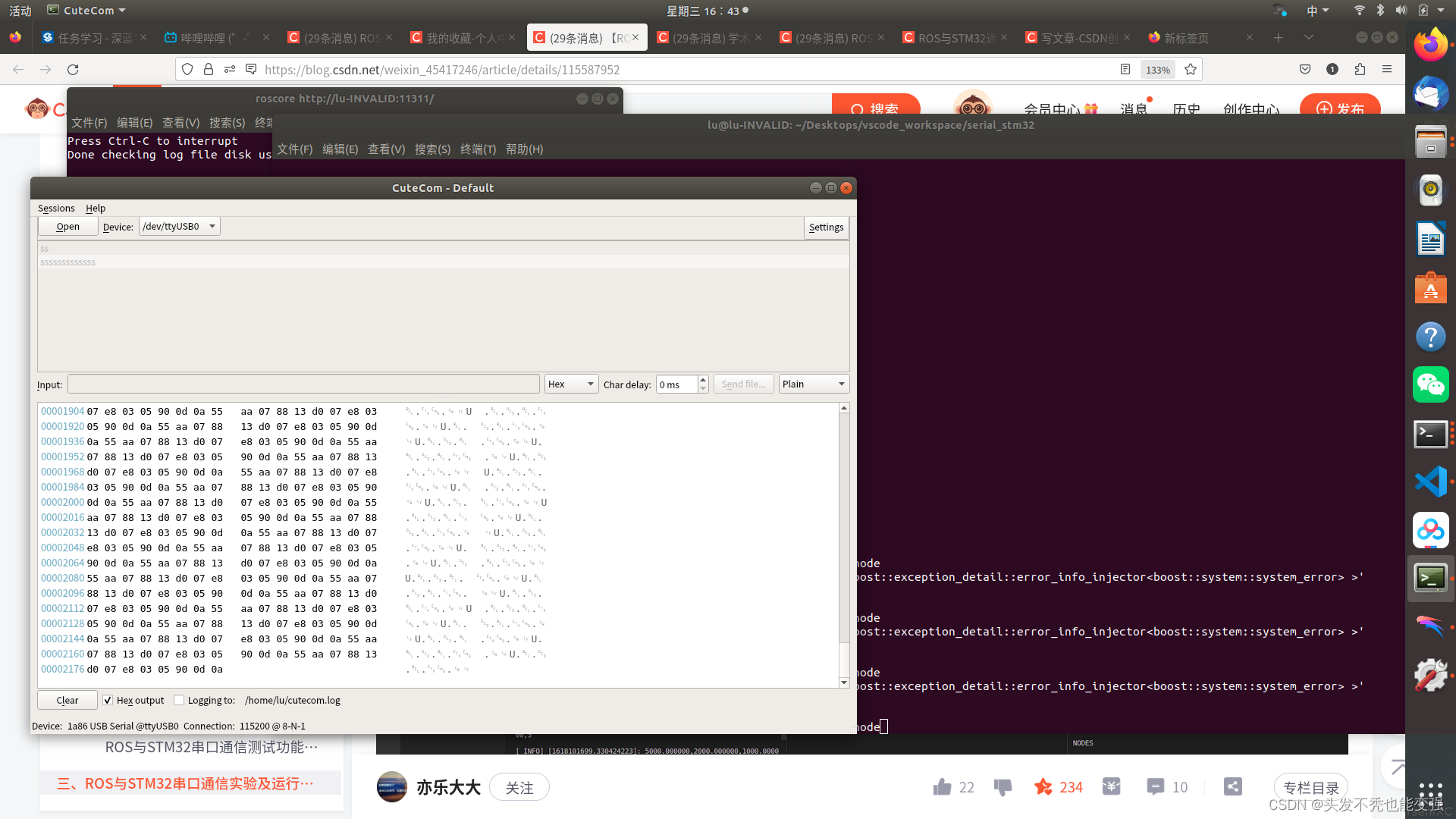Click the Clear button in CuteCom
1456x819 pixels.
(x=67, y=699)
